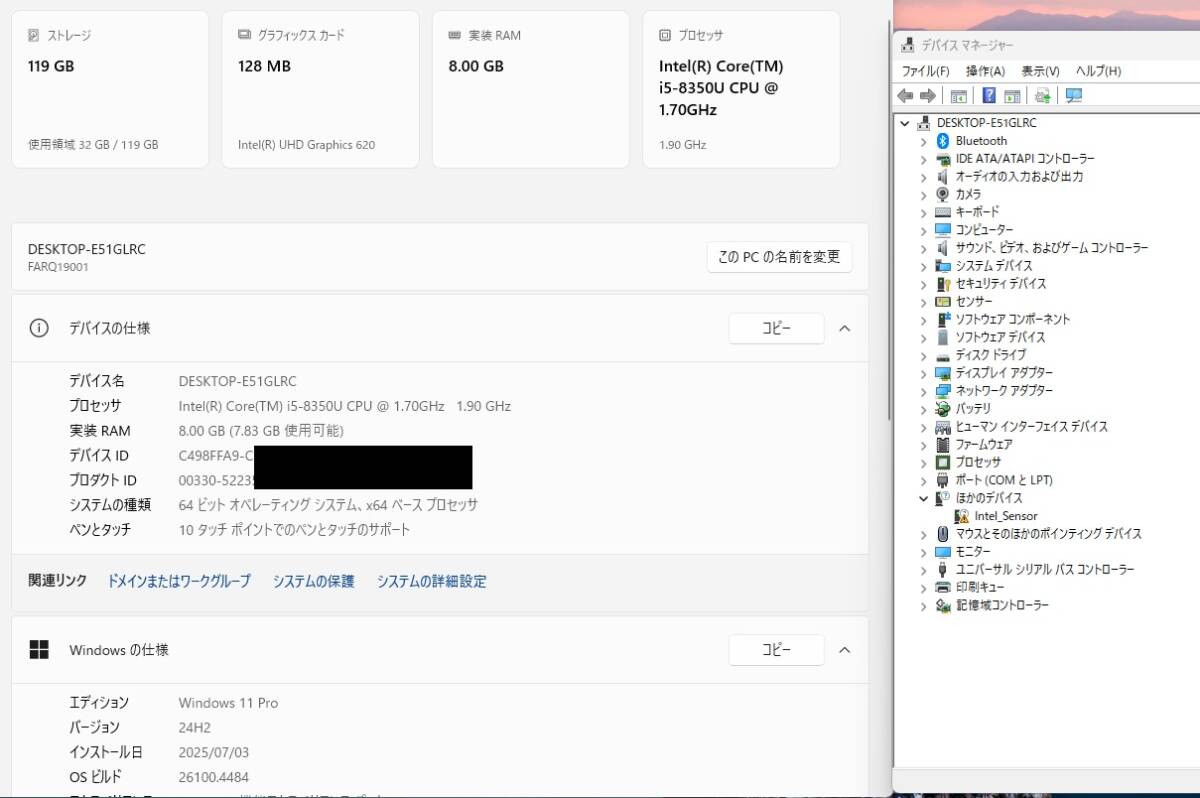Click the ディスク ドライブ drive icon
Image resolution: width=1200 pixels, height=798 pixels.
[x=943, y=355]
